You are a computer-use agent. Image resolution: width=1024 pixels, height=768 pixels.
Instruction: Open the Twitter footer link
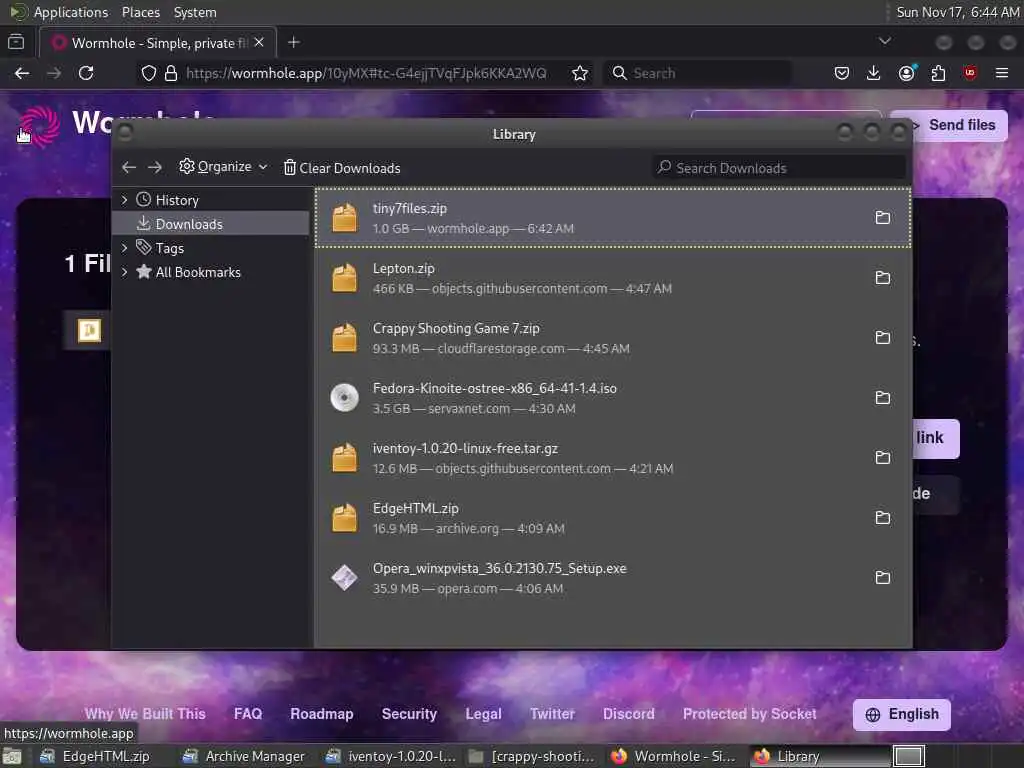[x=552, y=714]
